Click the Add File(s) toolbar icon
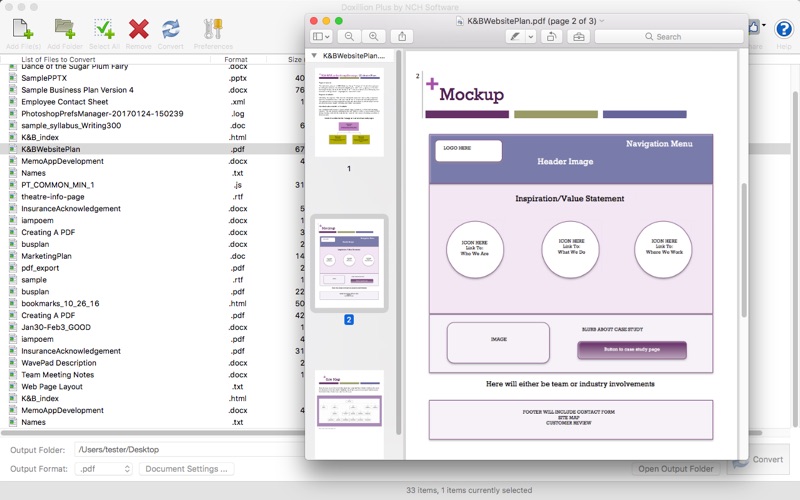800x500 pixels. click(x=23, y=29)
